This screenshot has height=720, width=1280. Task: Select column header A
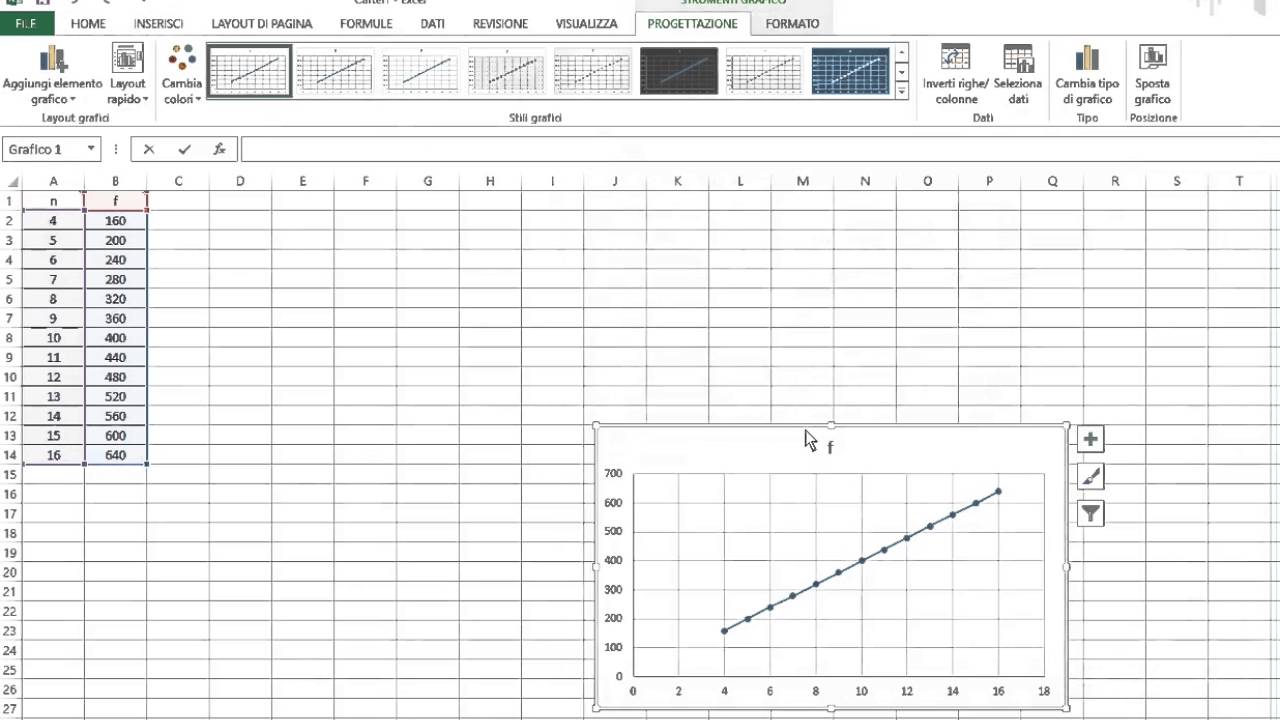coord(53,181)
